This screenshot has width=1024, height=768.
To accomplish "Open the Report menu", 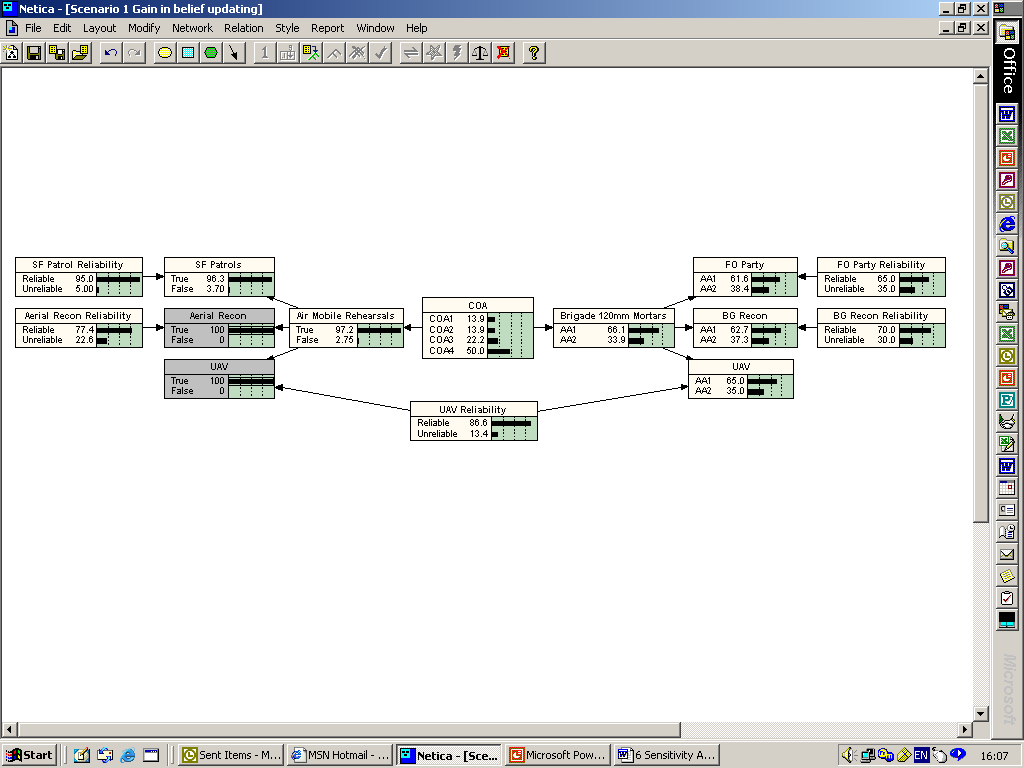I will 327,28.
